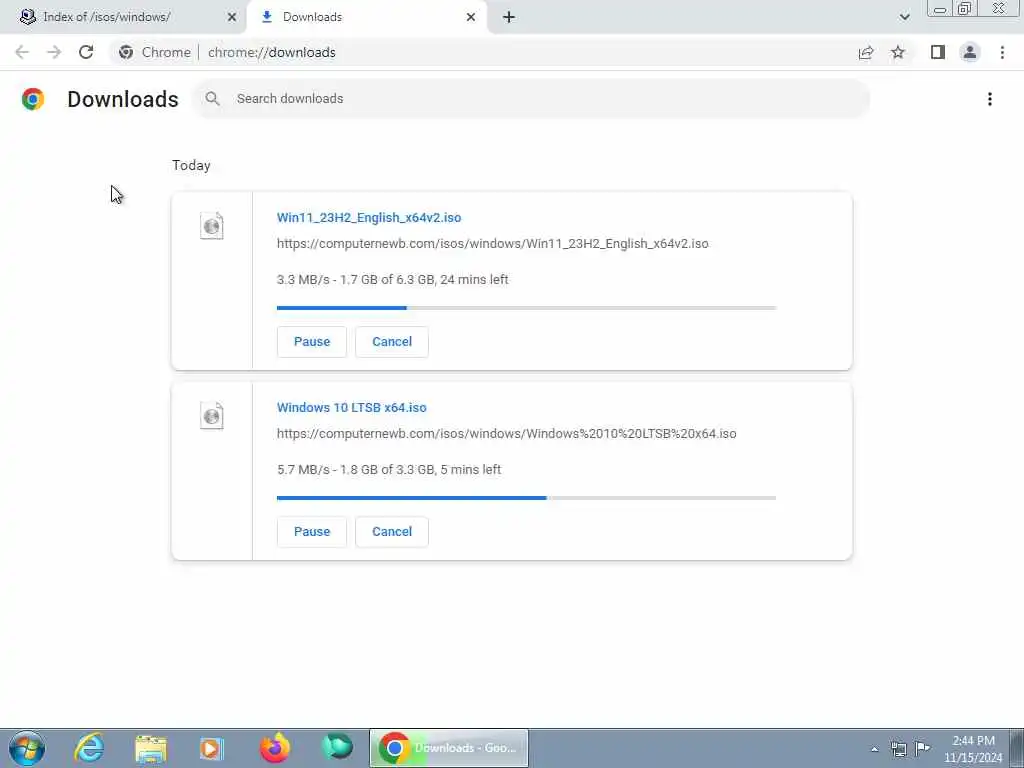Click the Action Center flag icon
The height and width of the screenshot is (768, 1024).
click(922, 748)
